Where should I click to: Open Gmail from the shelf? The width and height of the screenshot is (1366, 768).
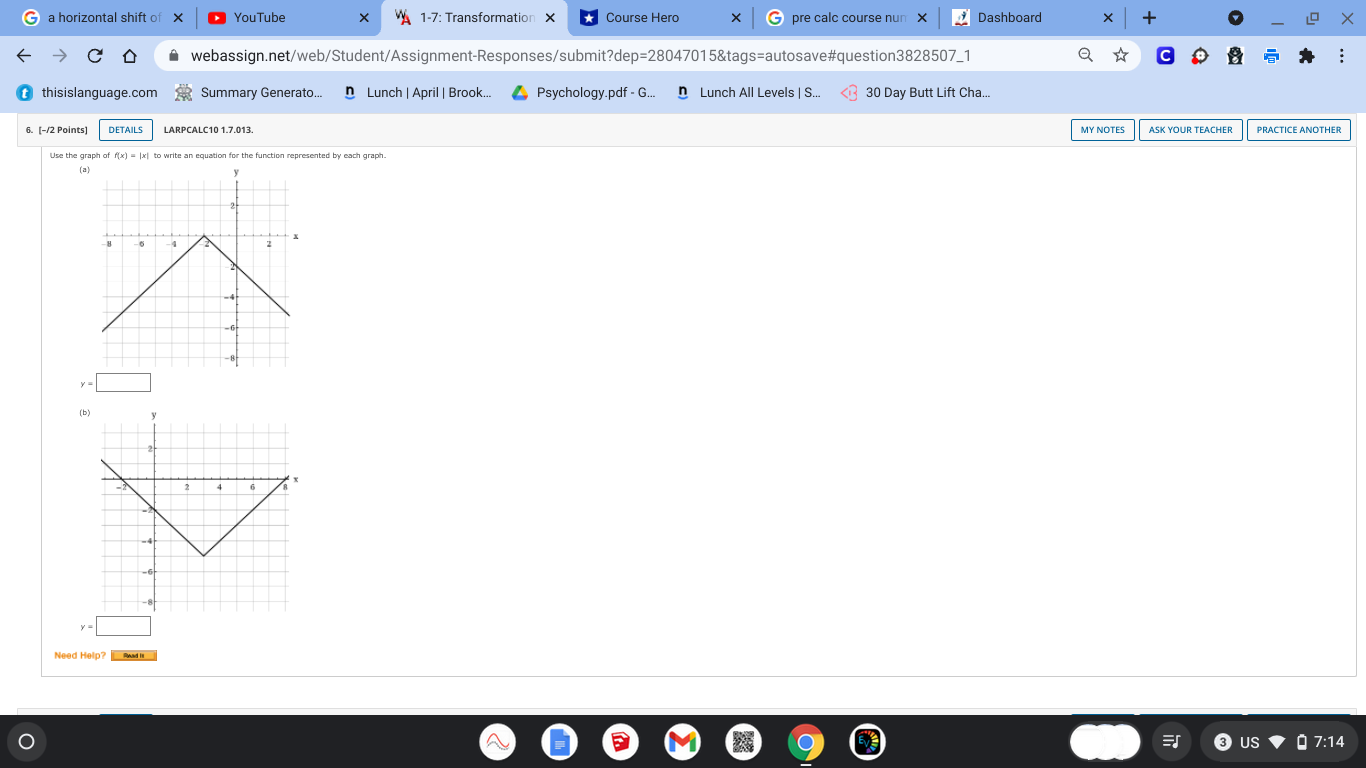[x=682, y=742]
